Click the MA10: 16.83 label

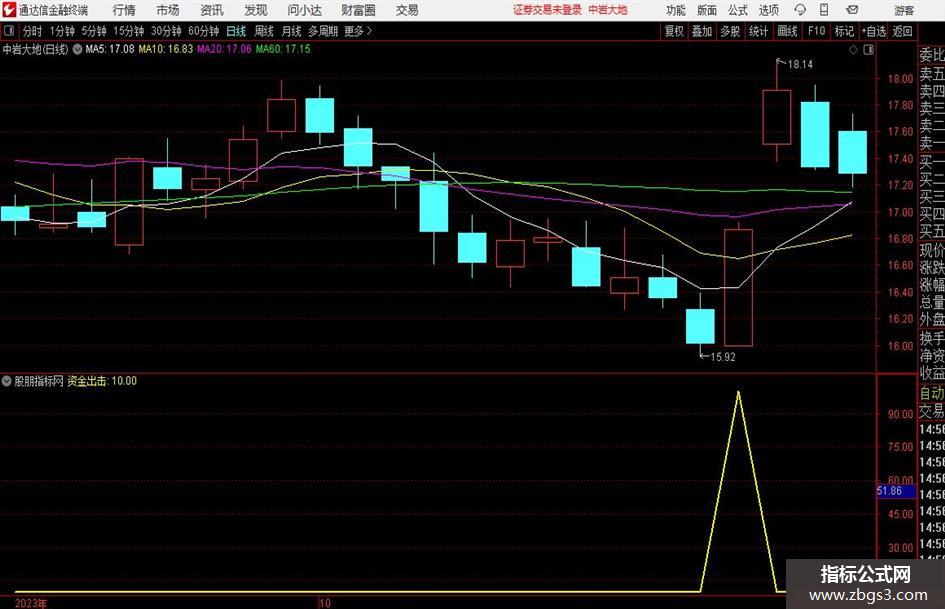(x=166, y=49)
